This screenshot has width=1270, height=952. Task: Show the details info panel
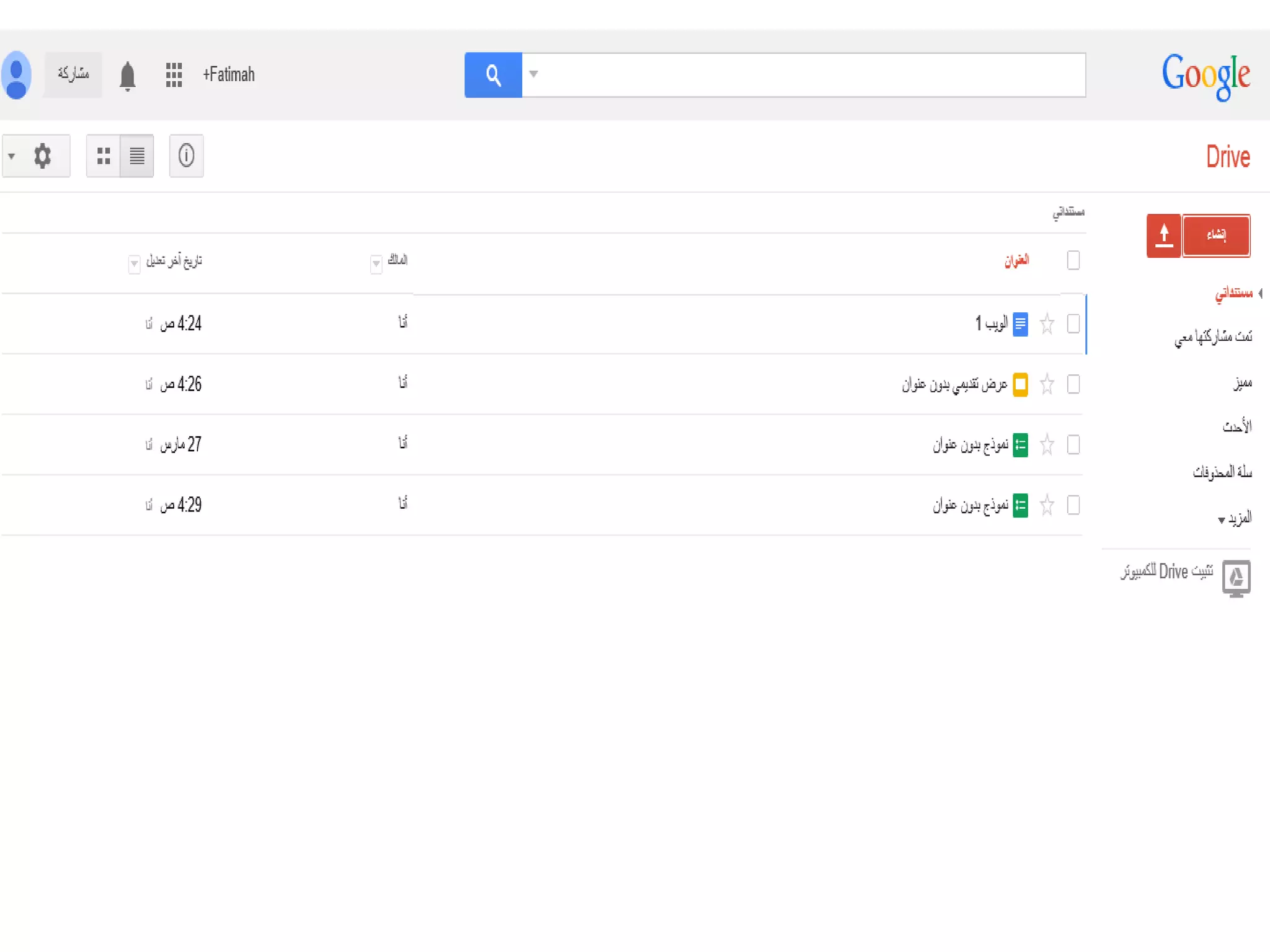click(186, 156)
